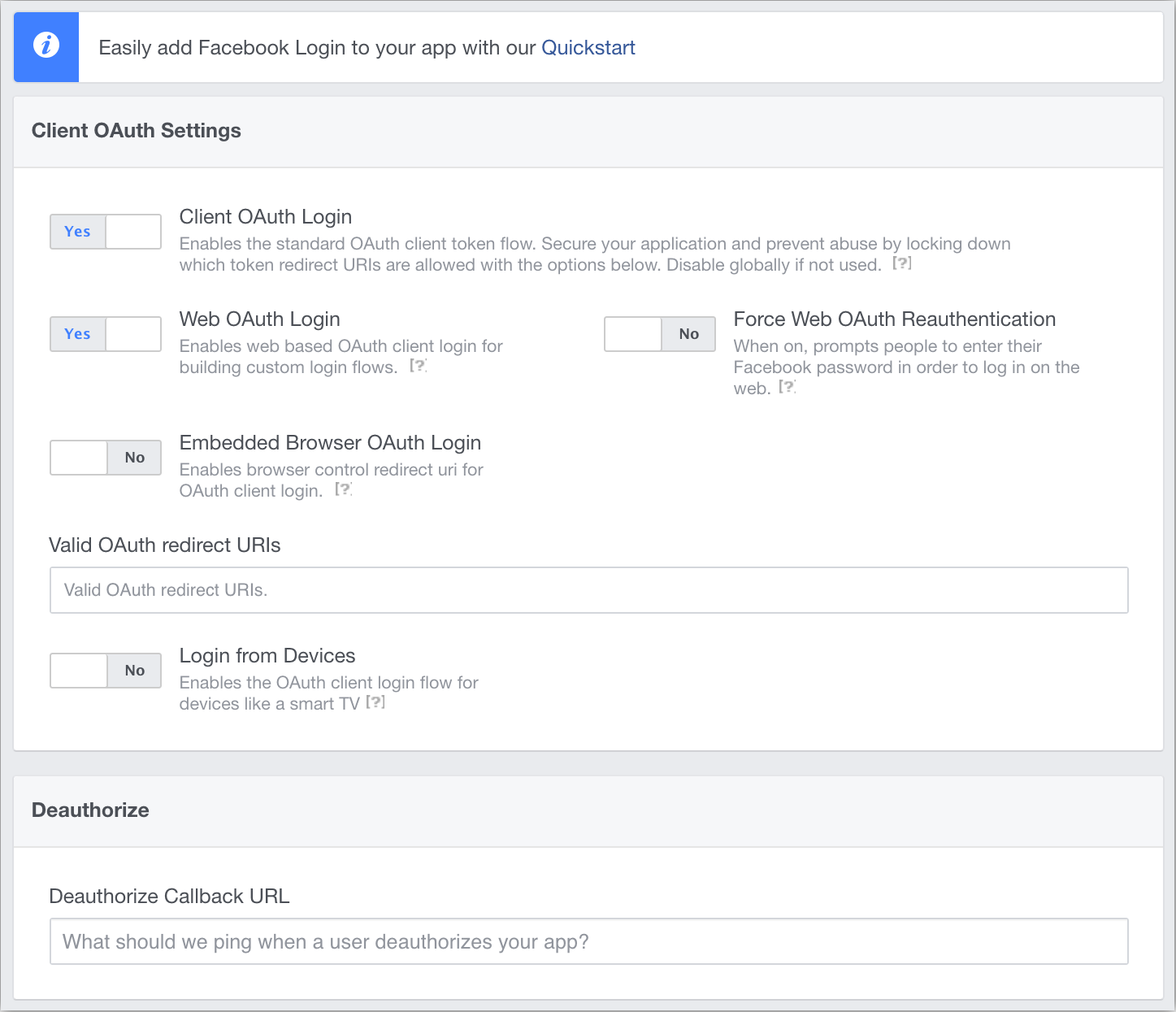Open the Quickstart link
Viewport: 1176px width, 1012px height.
point(588,48)
